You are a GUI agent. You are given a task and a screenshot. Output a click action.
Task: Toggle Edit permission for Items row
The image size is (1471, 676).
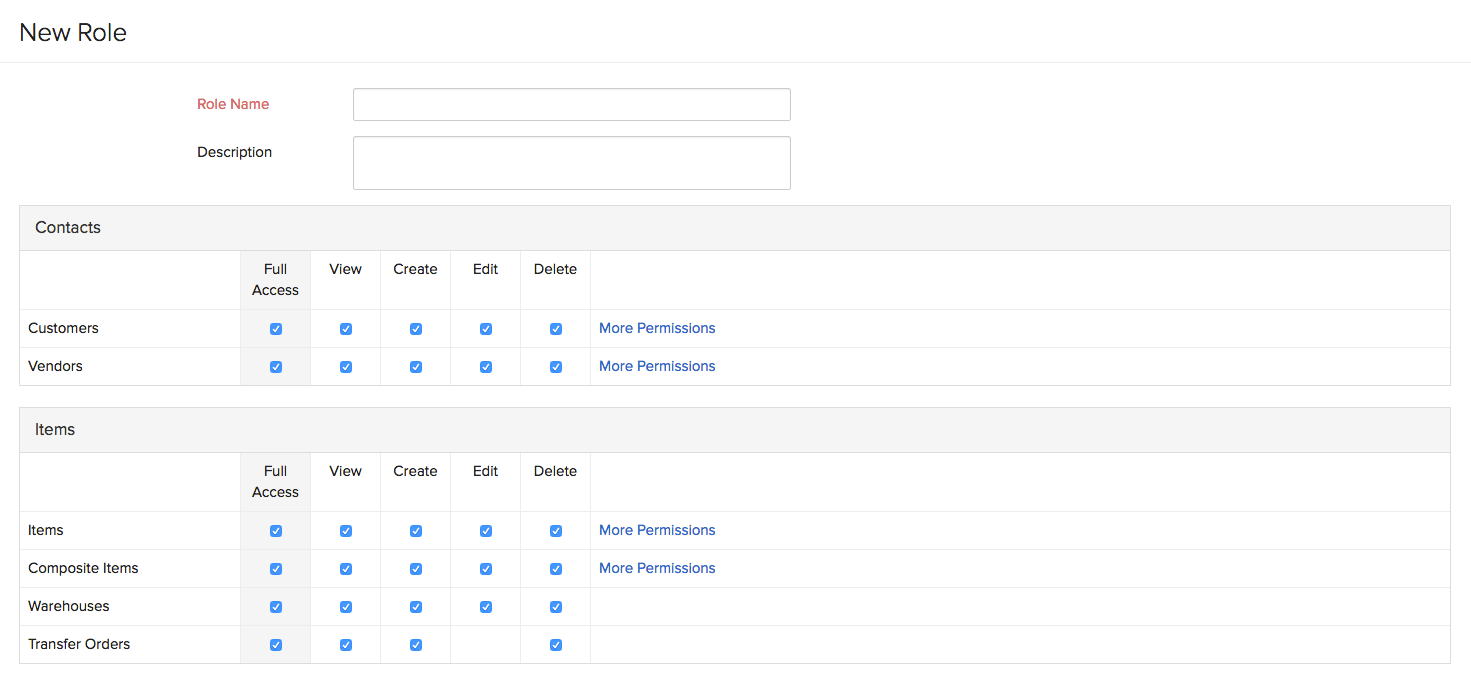point(486,531)
